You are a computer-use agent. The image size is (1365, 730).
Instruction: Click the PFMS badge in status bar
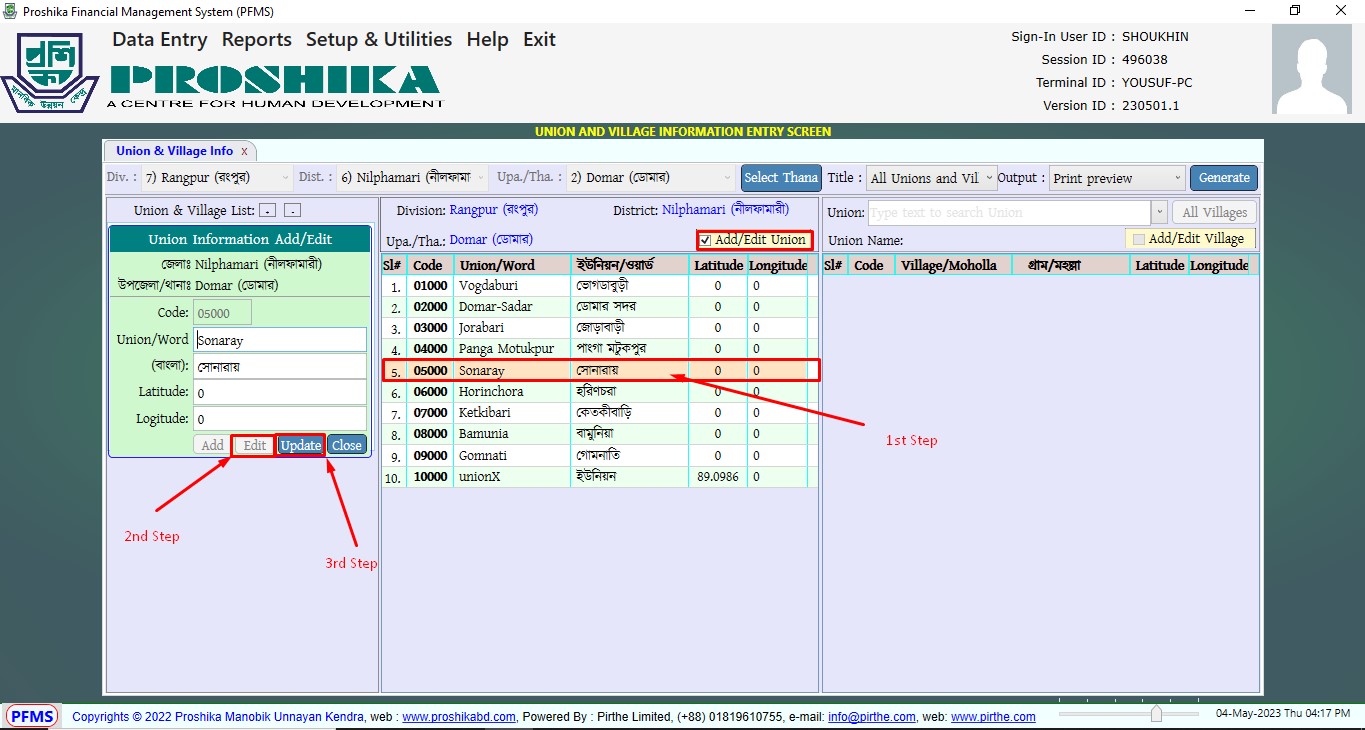point(33,716)
